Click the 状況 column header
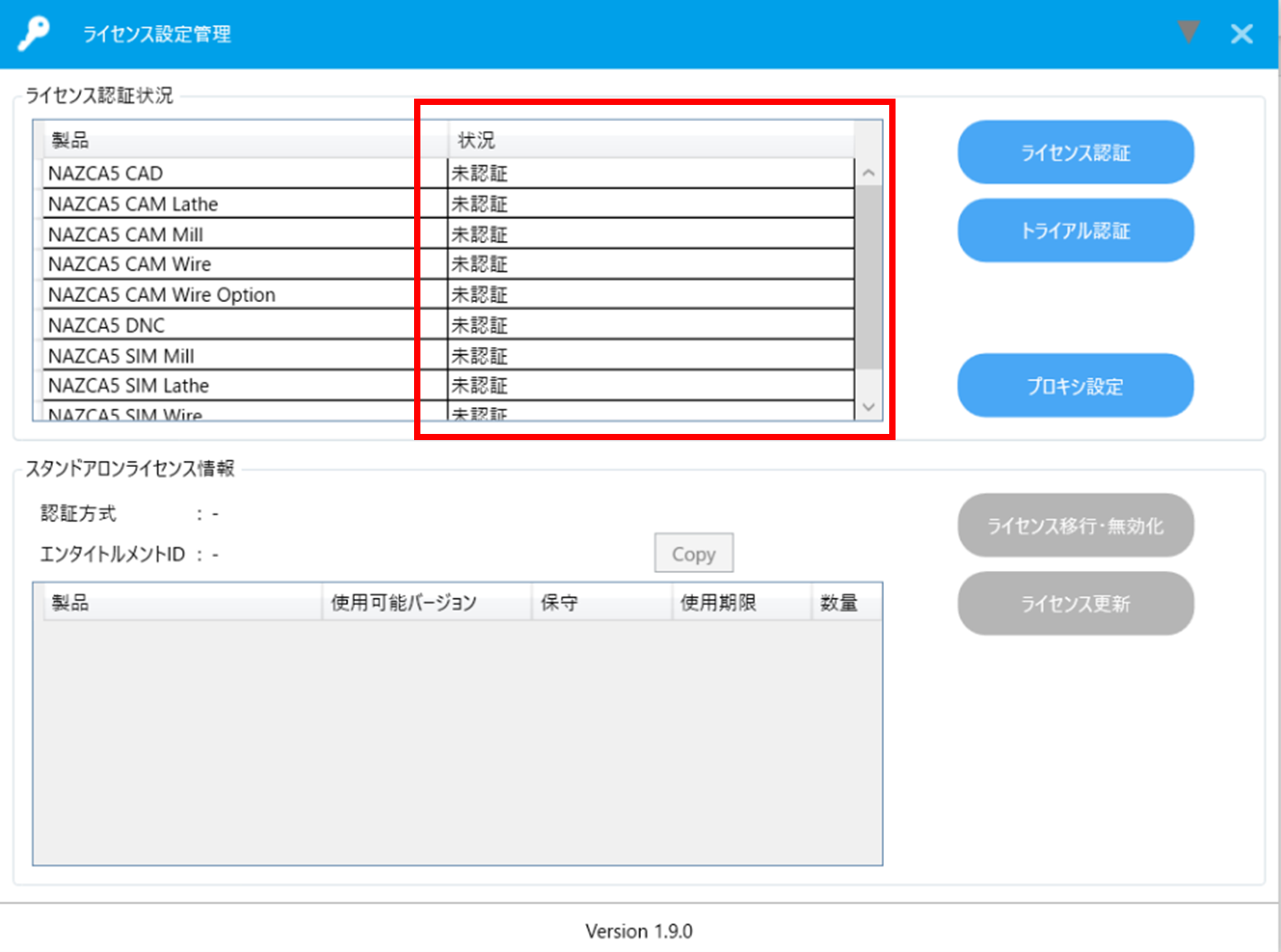The image size is (1281, 952). coord(651,140)
